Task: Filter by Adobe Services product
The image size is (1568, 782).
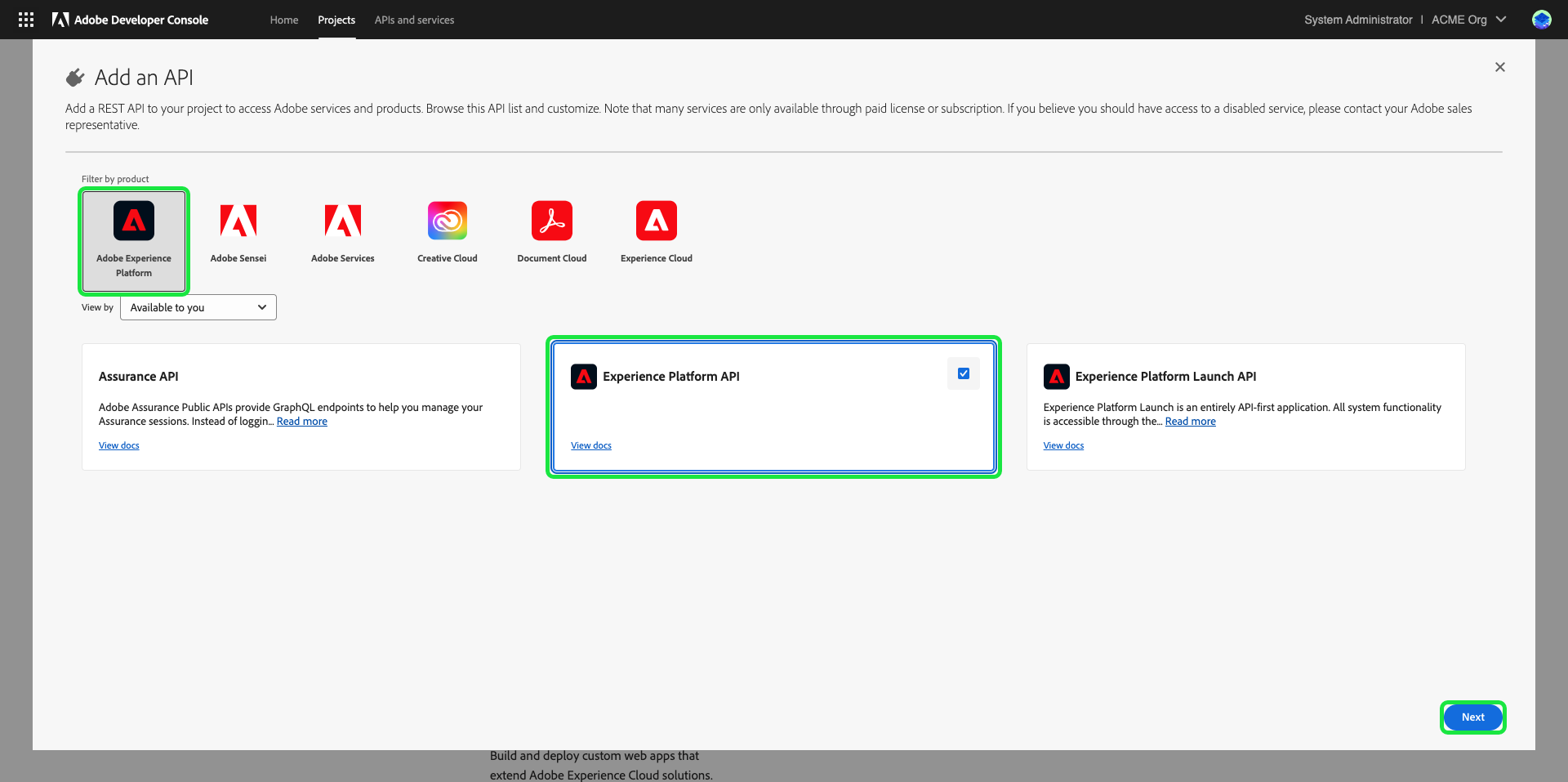Action: (x=343, y=234)
